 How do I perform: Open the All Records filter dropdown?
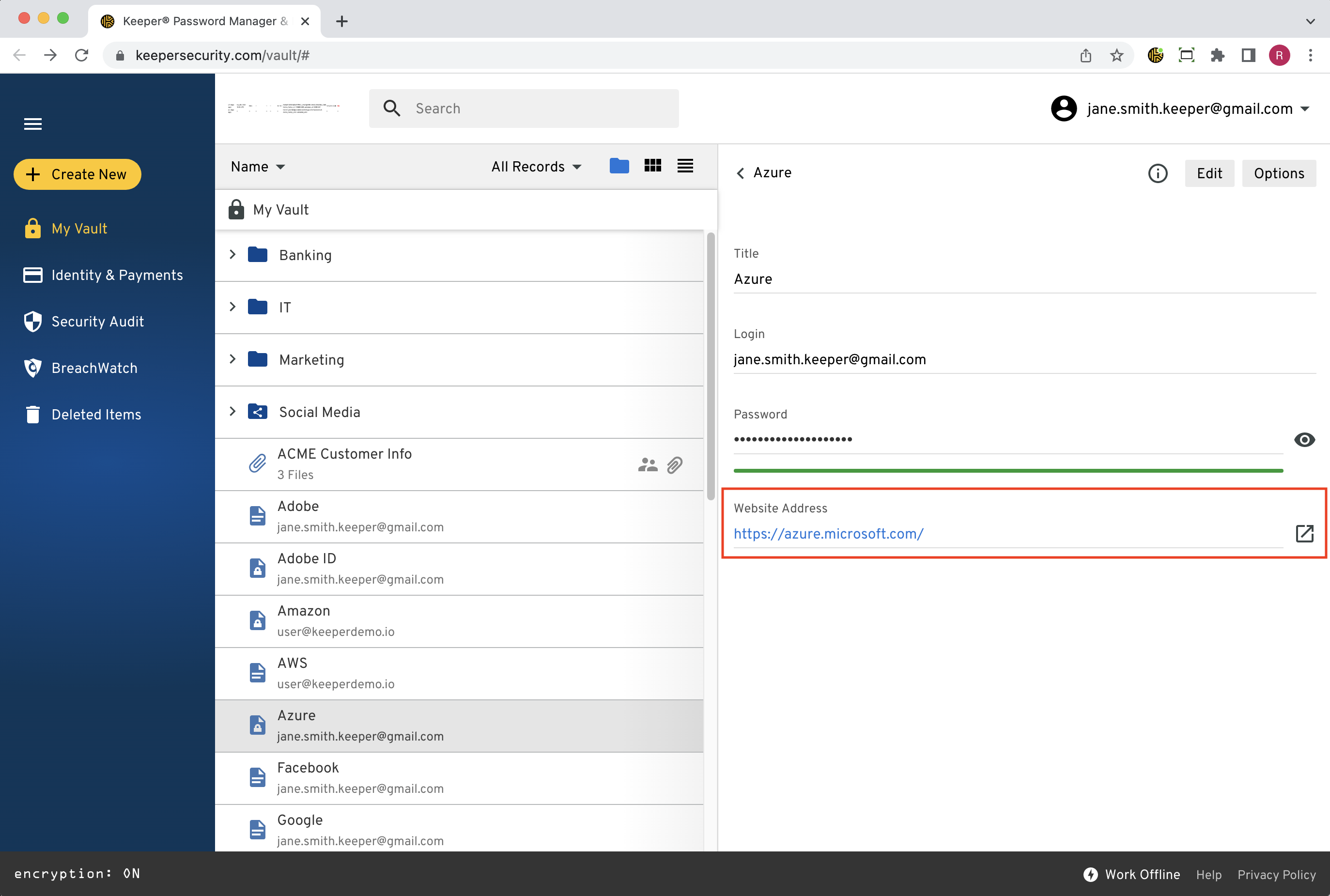point(536,167)
